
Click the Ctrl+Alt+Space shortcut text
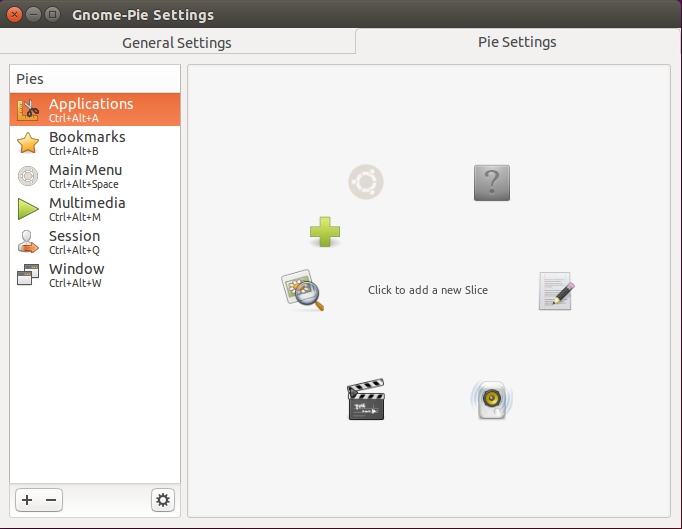84,184
